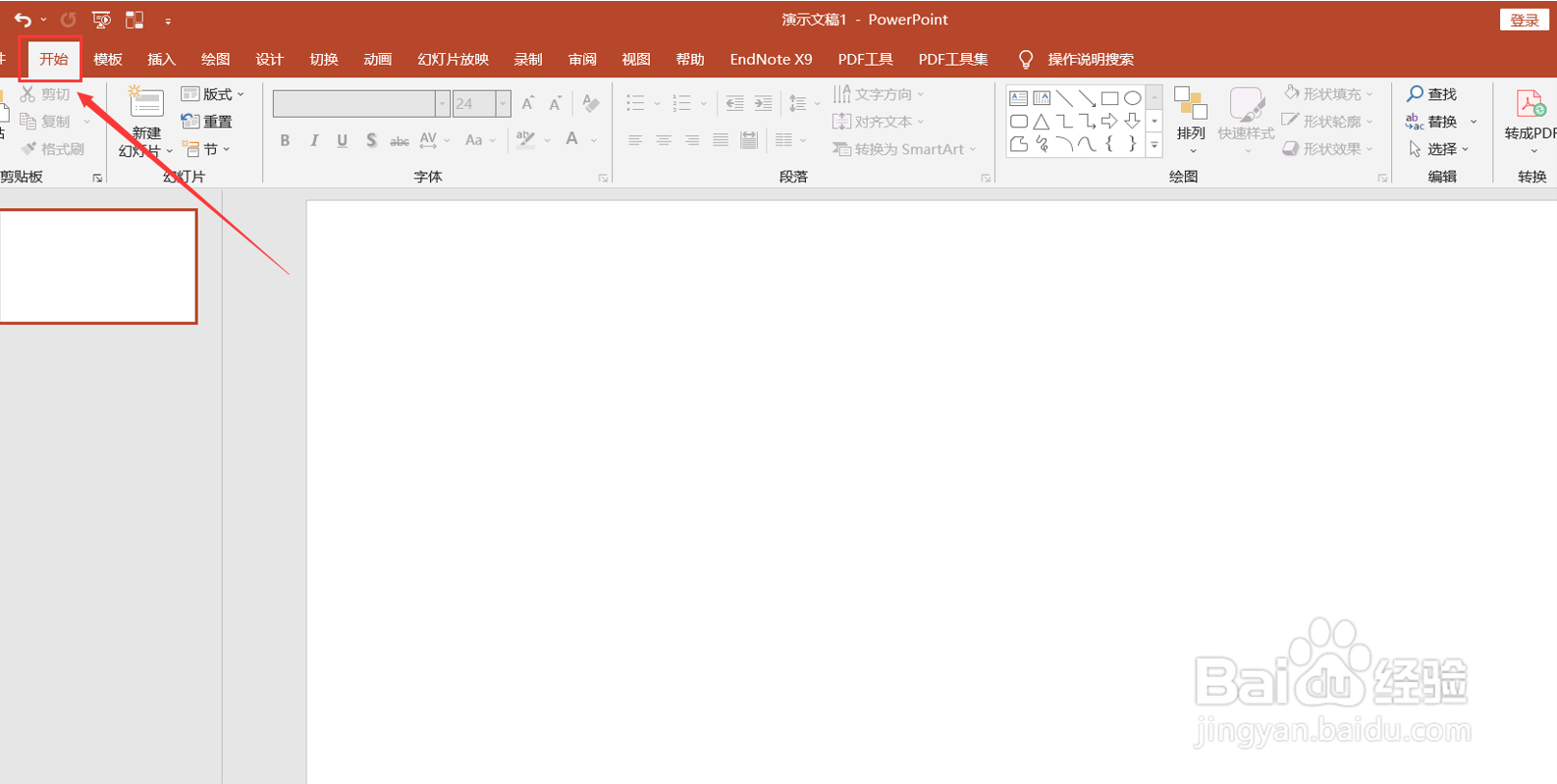Click Convert to SmartArt button
Screen dimensions: 1557x784
pyautogui.click(x=904, y=149)
